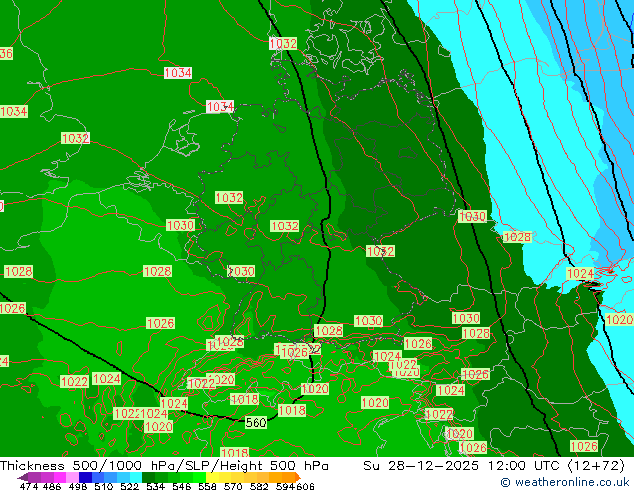
Task: Click the darkest green legend swatch
Action: click(149, 477)
